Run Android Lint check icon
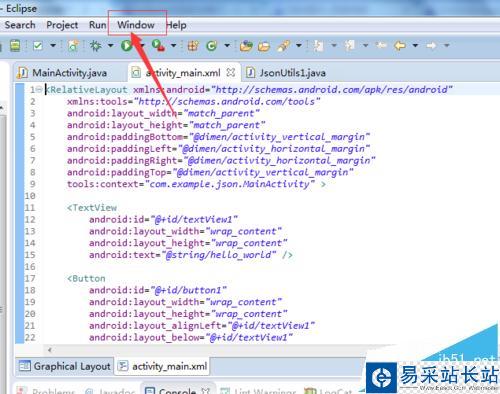 pyautogui.click(x=38, y=45)
